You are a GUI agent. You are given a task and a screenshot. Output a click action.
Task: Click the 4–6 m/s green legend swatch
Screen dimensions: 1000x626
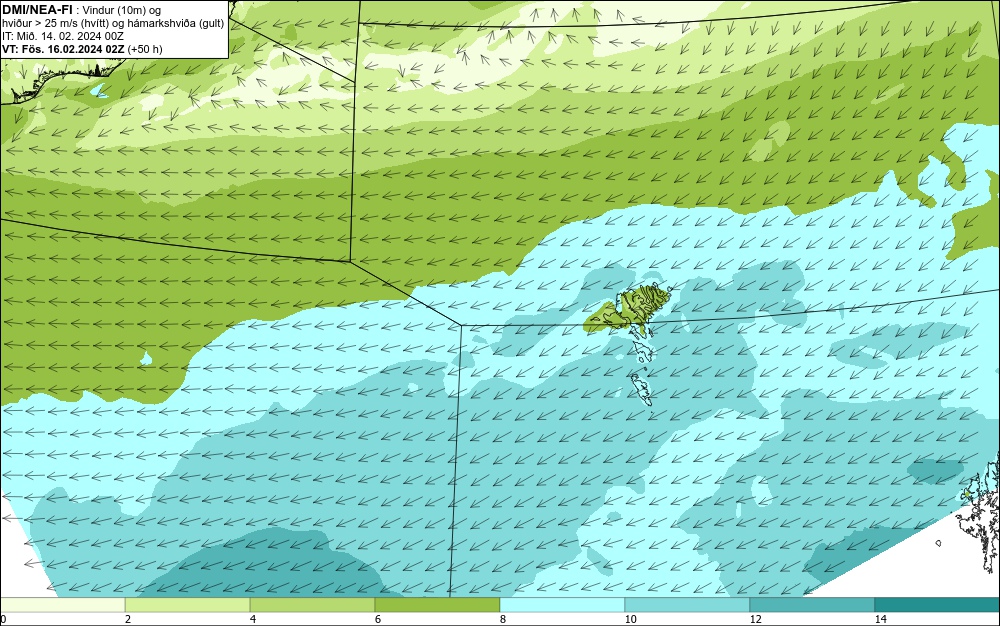point(312,605)
